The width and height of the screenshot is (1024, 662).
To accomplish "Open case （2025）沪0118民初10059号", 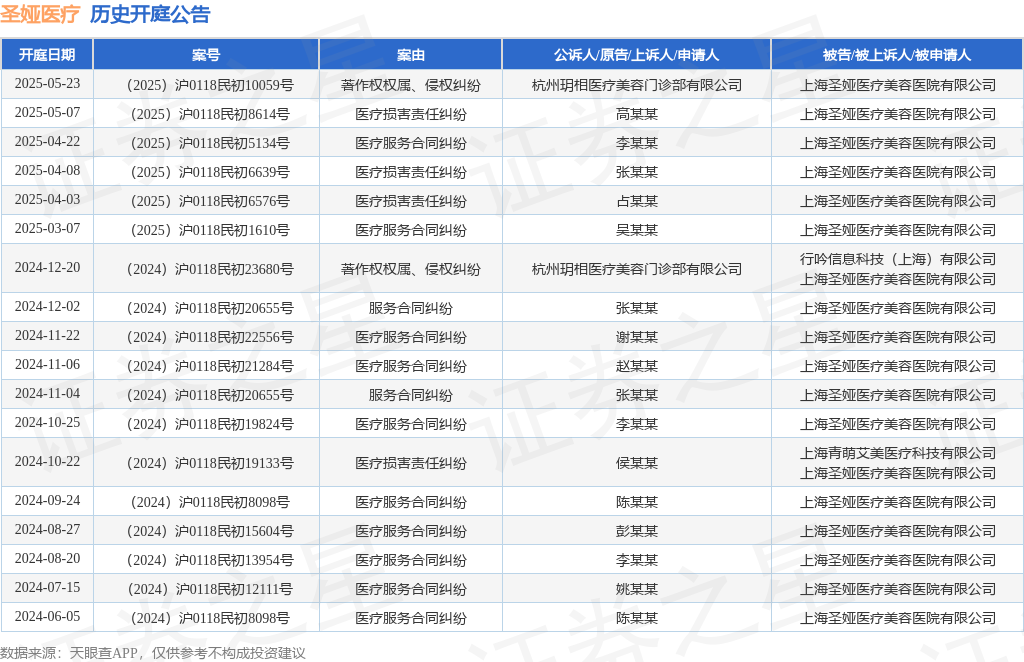I will pyautogui.click(x=206, y=85).
